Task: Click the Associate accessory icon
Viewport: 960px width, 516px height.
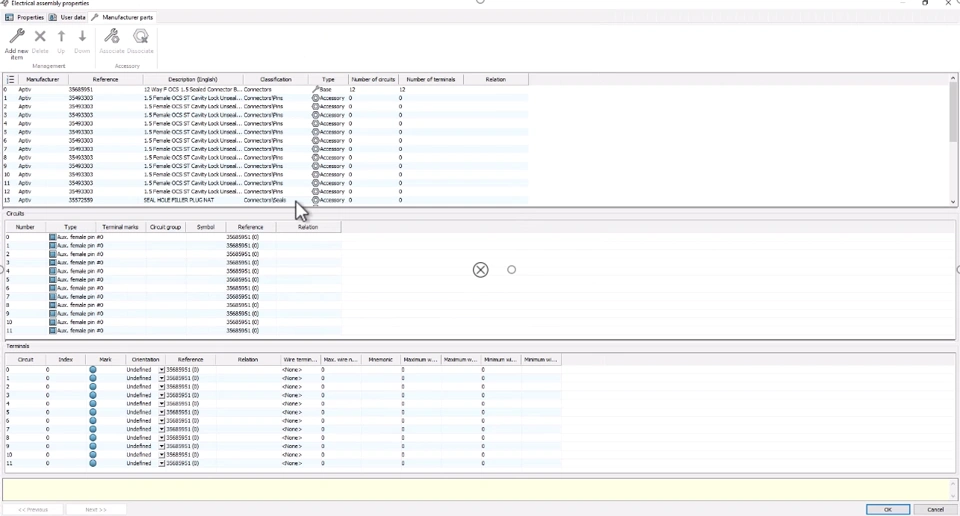Action: point(111,37)
